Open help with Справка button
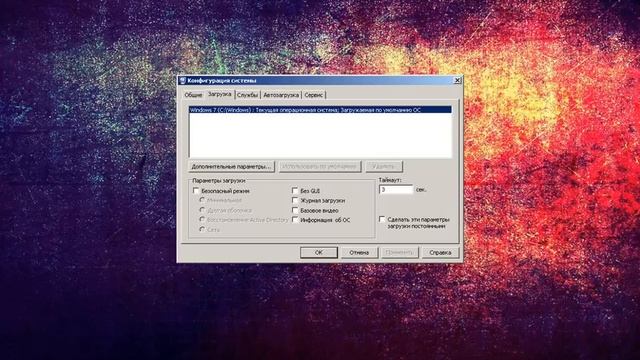This screenshot has width=640, height=360. 440,253
